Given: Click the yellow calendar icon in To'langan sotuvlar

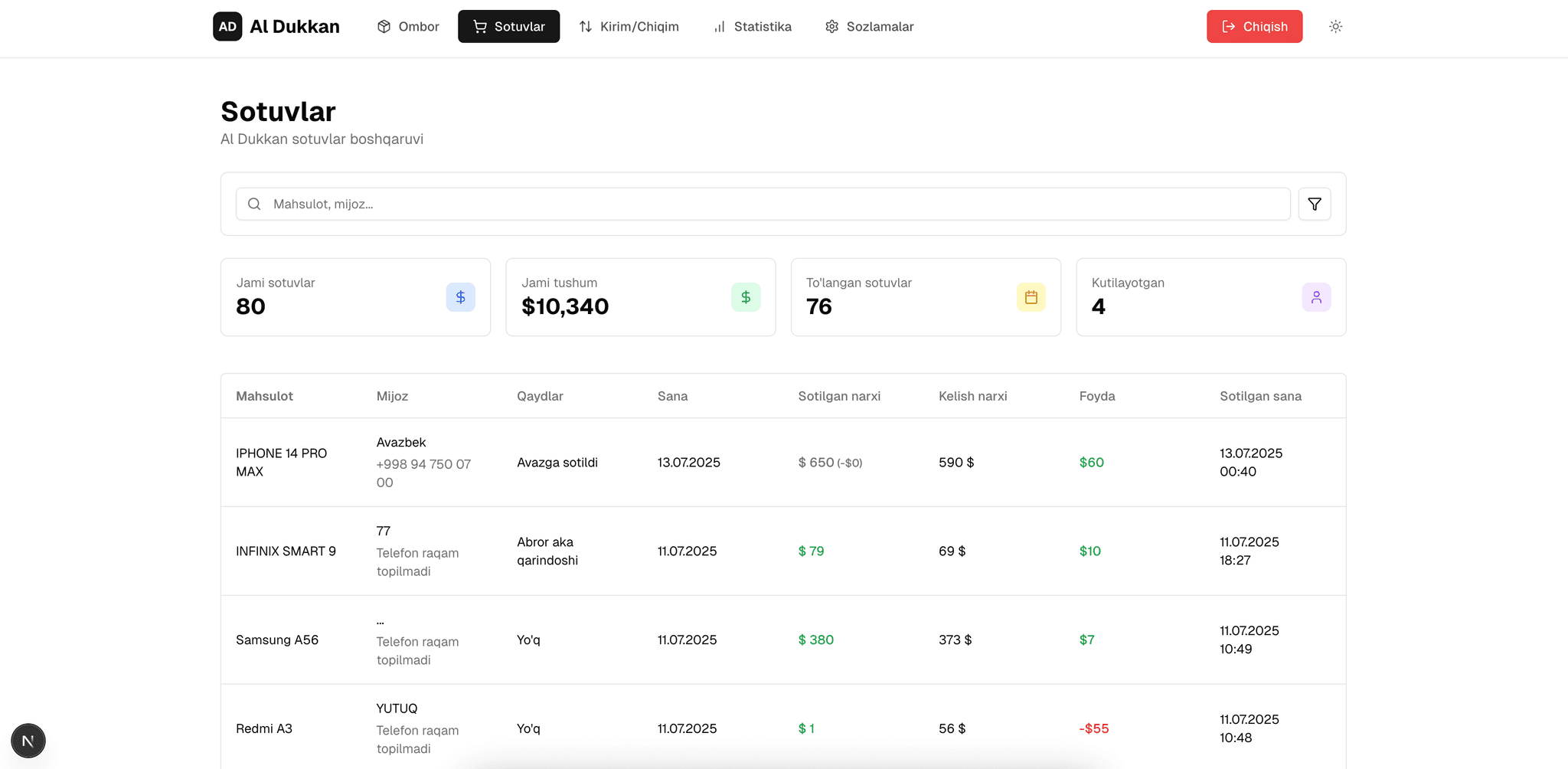Looking at the screenshot, I should point(1031,297).
